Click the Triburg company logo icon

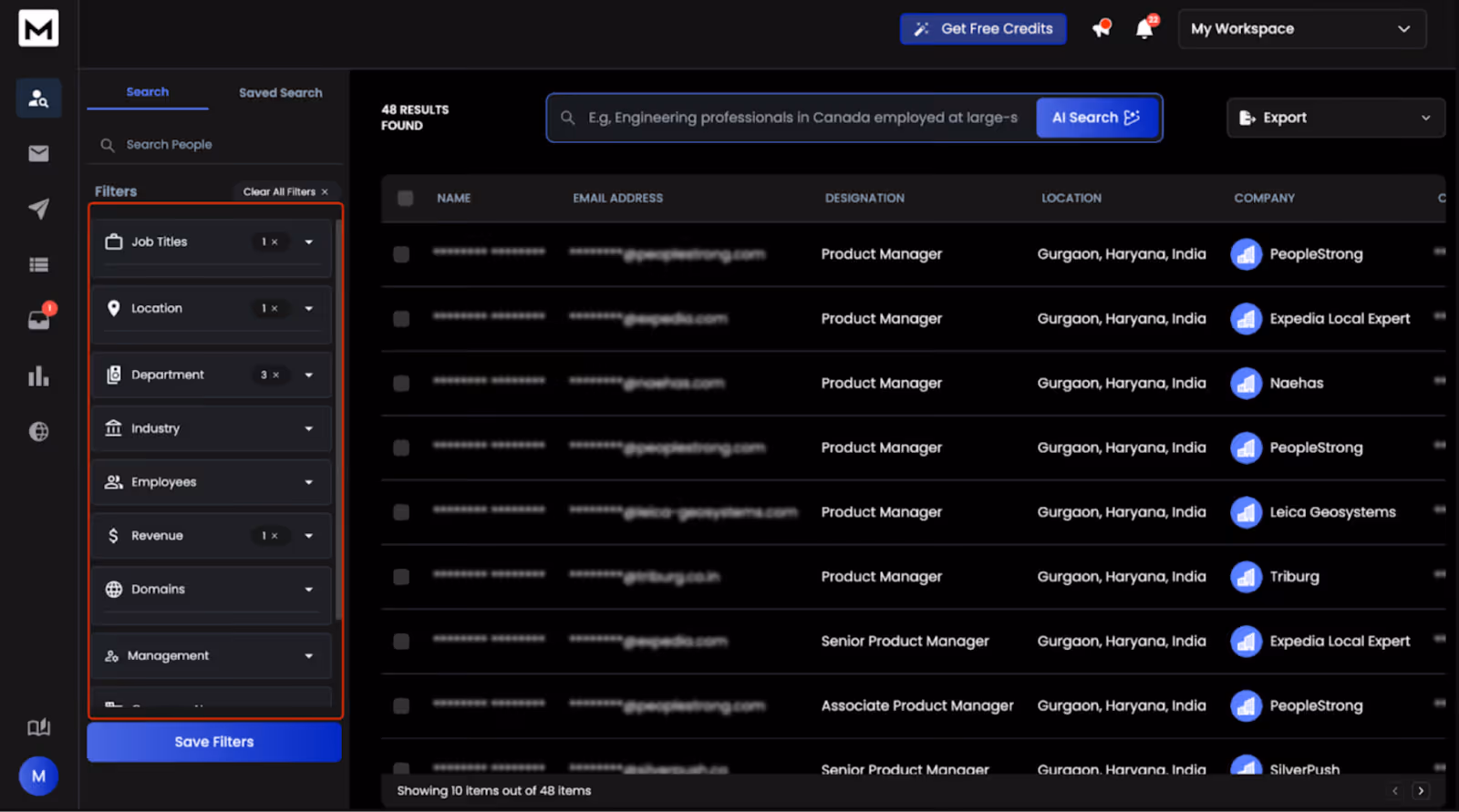(1246, 577)
